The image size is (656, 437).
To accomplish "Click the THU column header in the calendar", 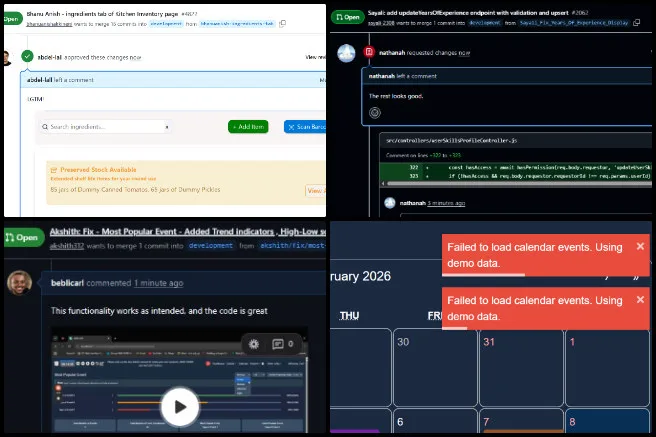I will point(349,315).
